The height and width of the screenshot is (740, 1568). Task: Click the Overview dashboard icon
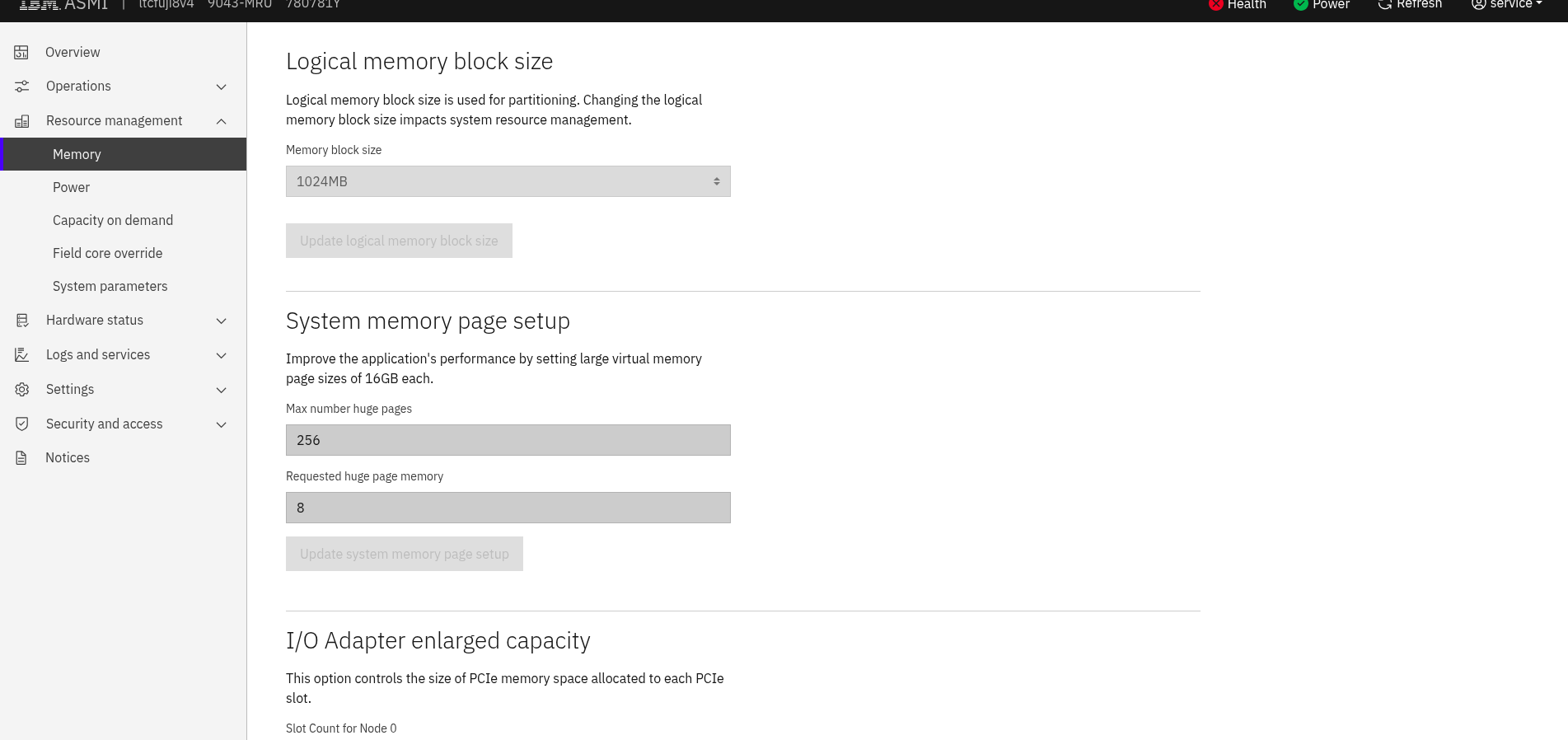tap(21, 53)
